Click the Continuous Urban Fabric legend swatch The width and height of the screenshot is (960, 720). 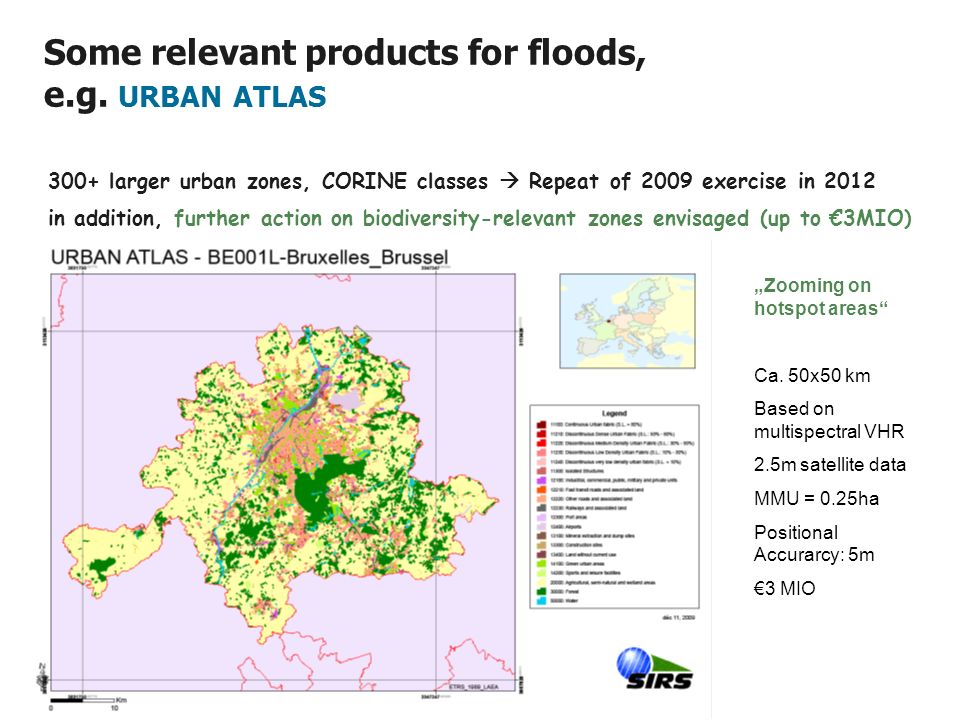(541, 424)
